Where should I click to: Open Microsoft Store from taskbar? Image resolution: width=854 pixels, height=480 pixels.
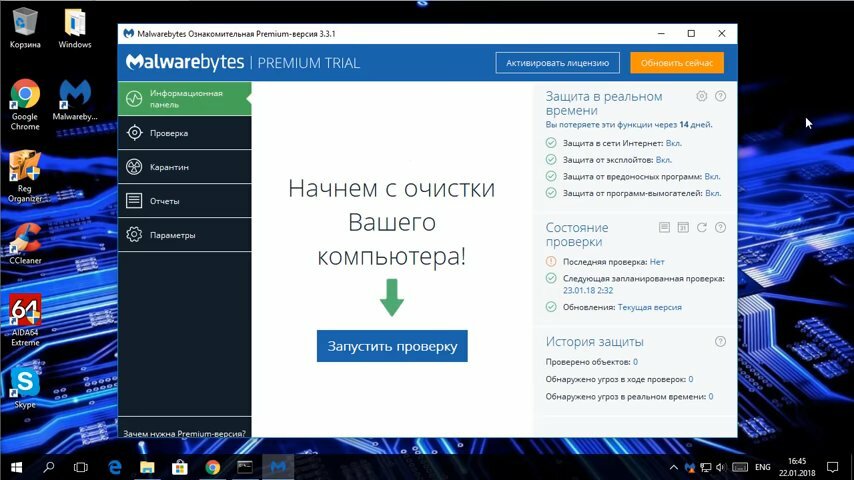pyautogui.click(x=180, y=467)
